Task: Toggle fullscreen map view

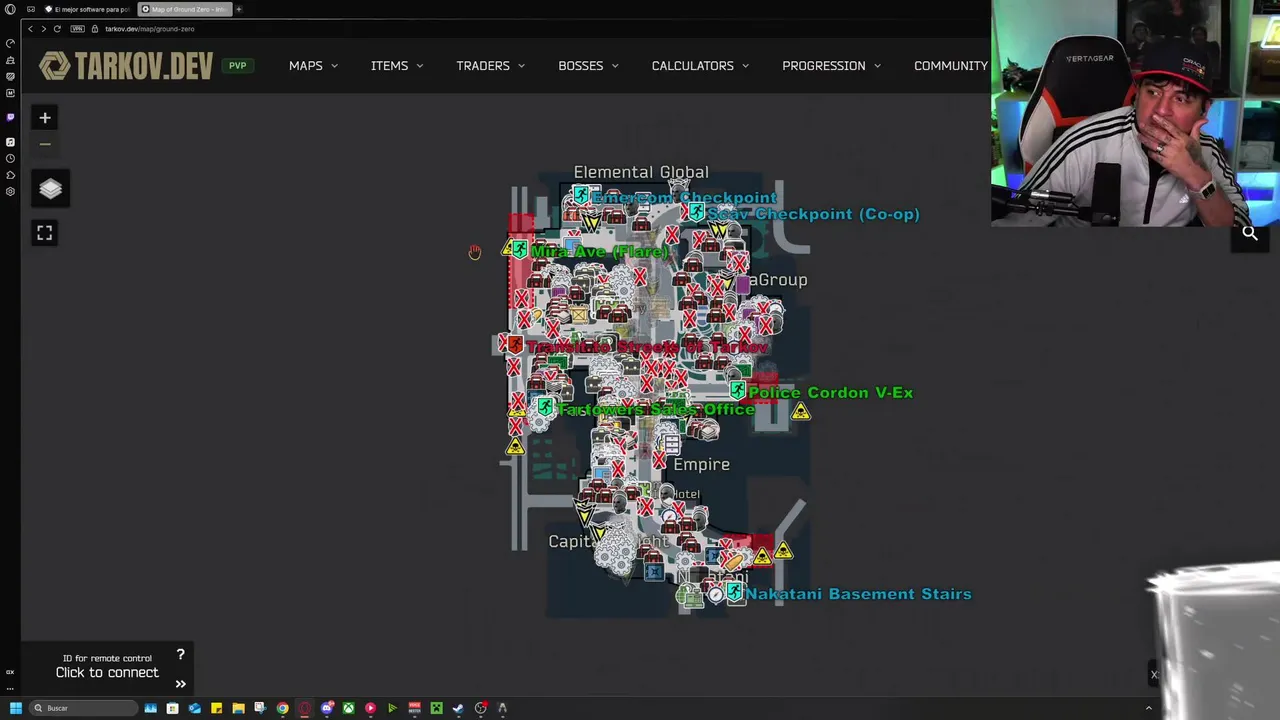Action: 44,233
